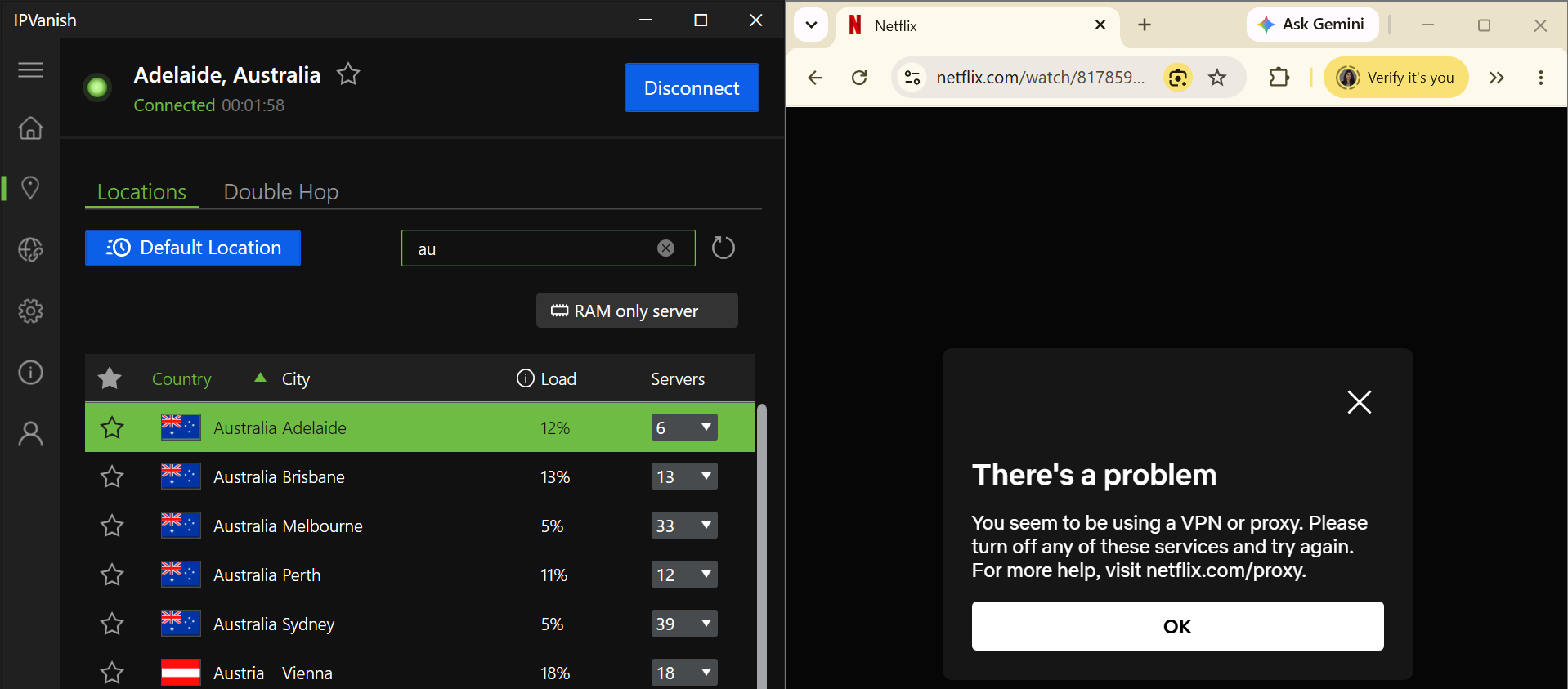This screenshot has width=1568, height=689.
Task: Go back in Chrome
Action: point(815,78)
